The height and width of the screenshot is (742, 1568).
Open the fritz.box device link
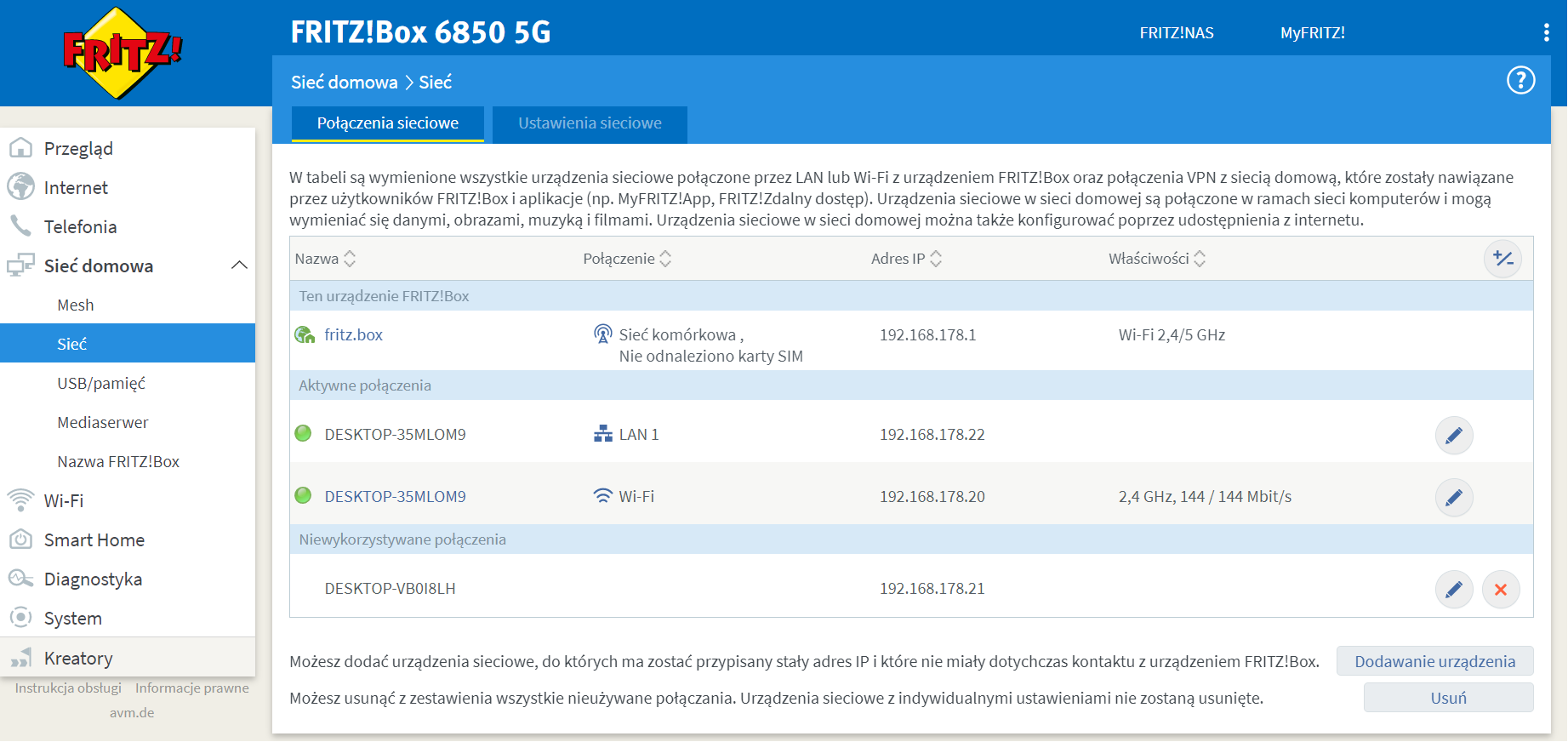point(353,334)
